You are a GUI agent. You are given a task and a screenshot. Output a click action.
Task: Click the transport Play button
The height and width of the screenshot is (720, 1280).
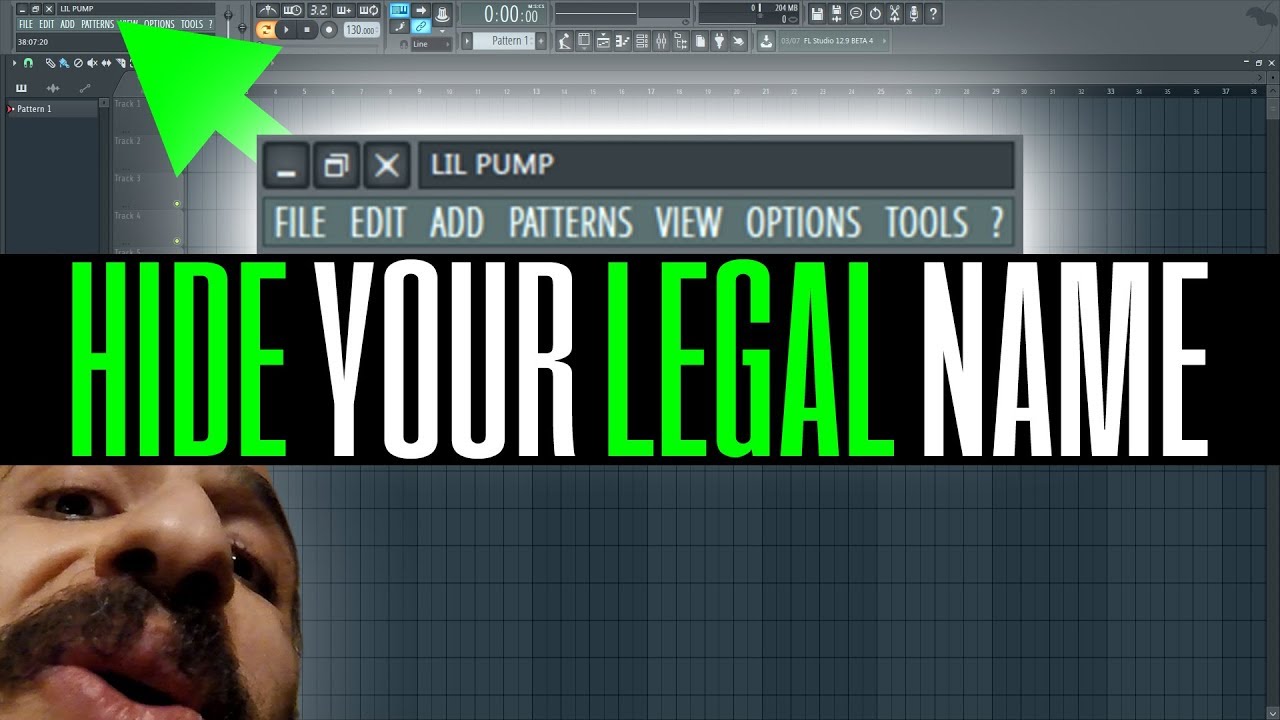tap(287, 30)
